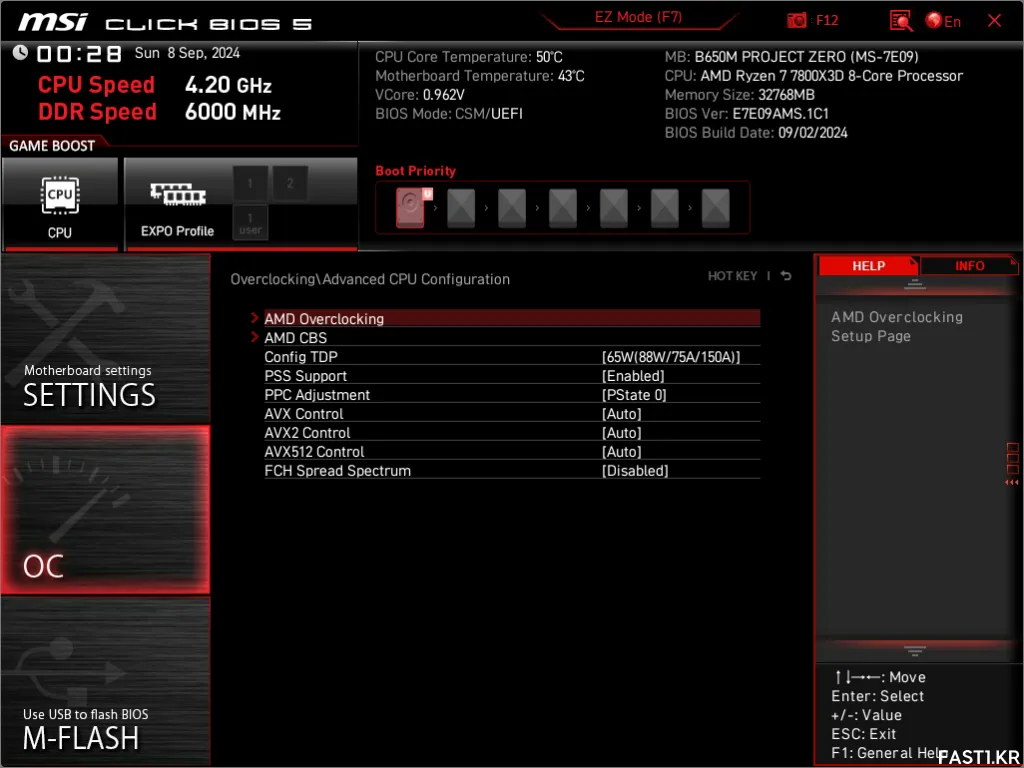Select the EXPO user profile 1
This screenshot has width=1024, height=768.
click(250, 222)
